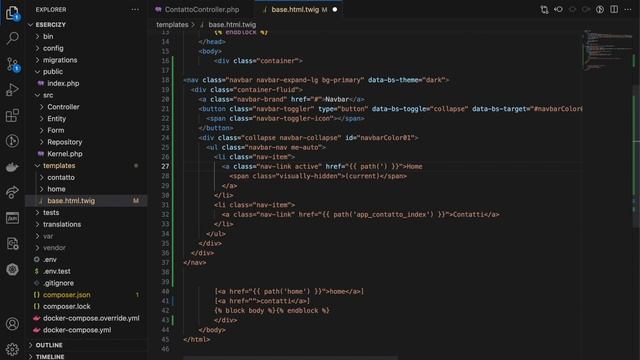Open the .env.test file
Viewport: 640px width, 360px height.
pyautogui.click(x=57, y=271)
